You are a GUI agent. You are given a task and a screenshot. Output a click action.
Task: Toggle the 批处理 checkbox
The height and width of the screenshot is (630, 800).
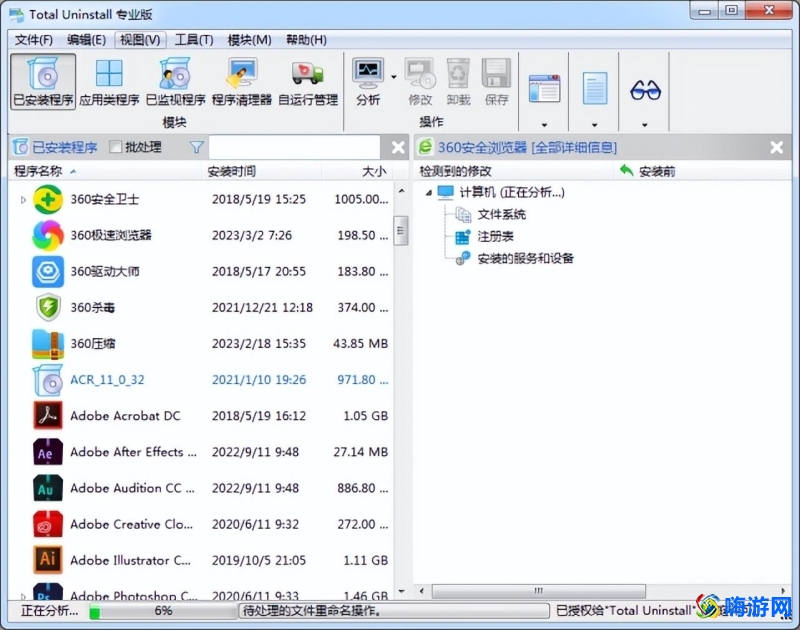click(x=116, y=147)
